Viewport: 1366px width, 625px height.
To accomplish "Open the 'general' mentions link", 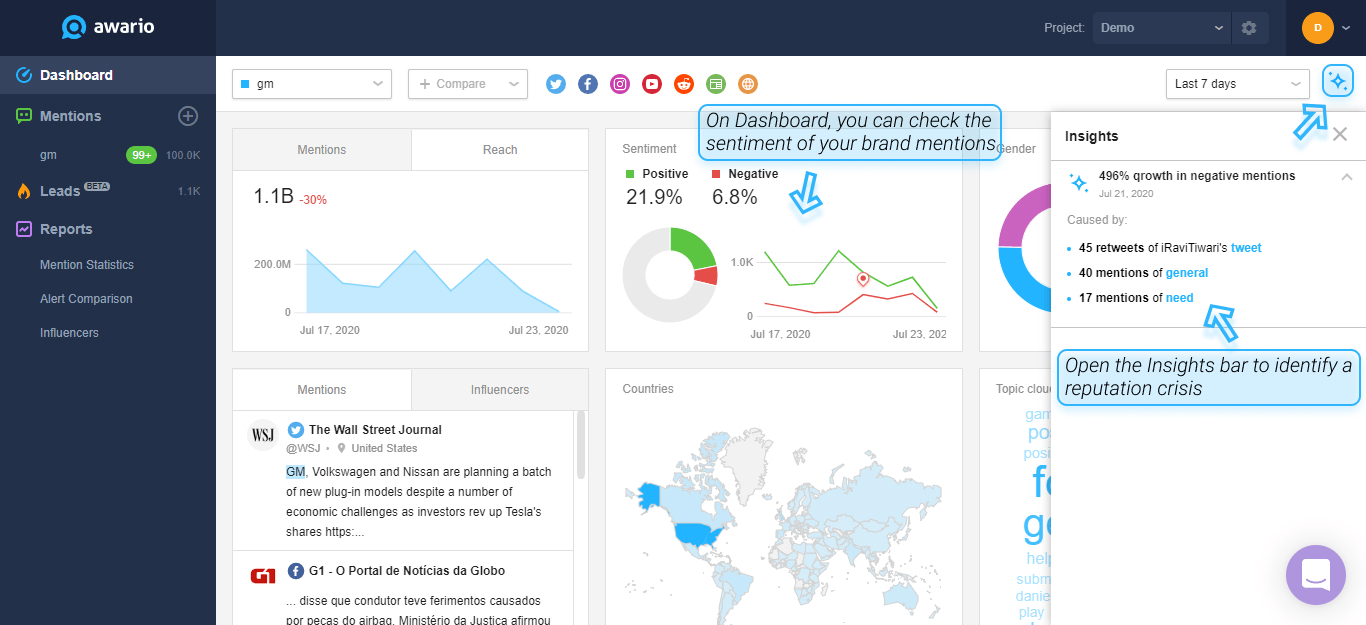I will click(x=1187, y=273).
